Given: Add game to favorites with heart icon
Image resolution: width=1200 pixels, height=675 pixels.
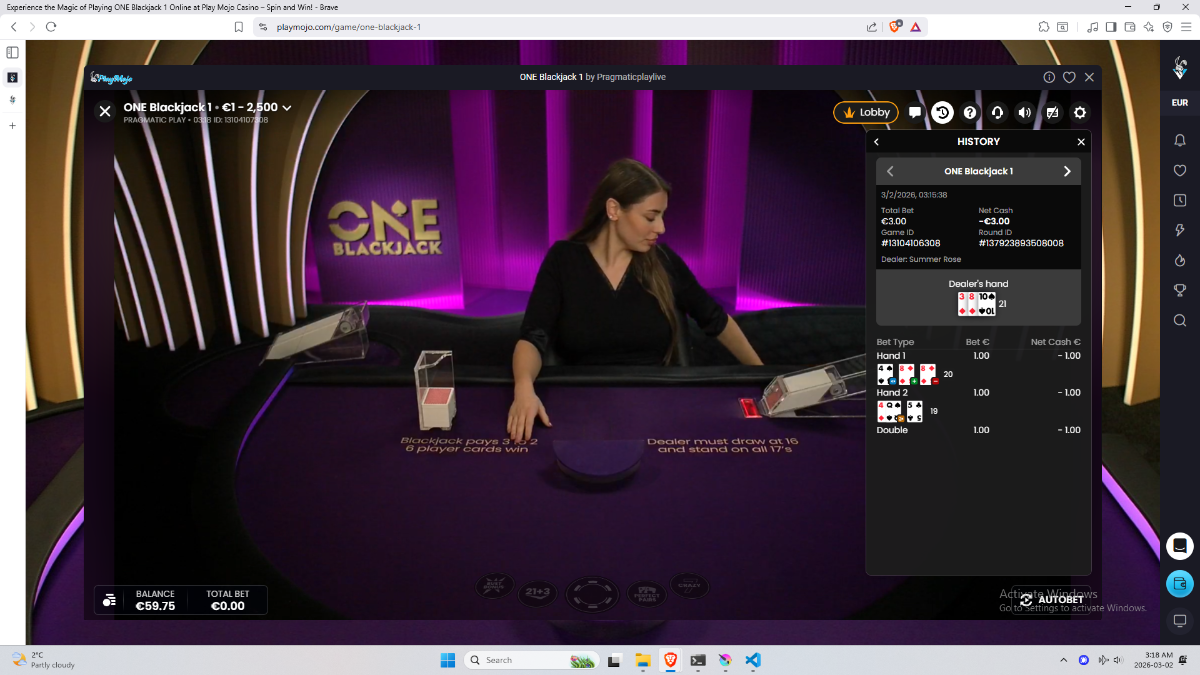Looking at the screenshot, I should click(x=1069, y=77).
